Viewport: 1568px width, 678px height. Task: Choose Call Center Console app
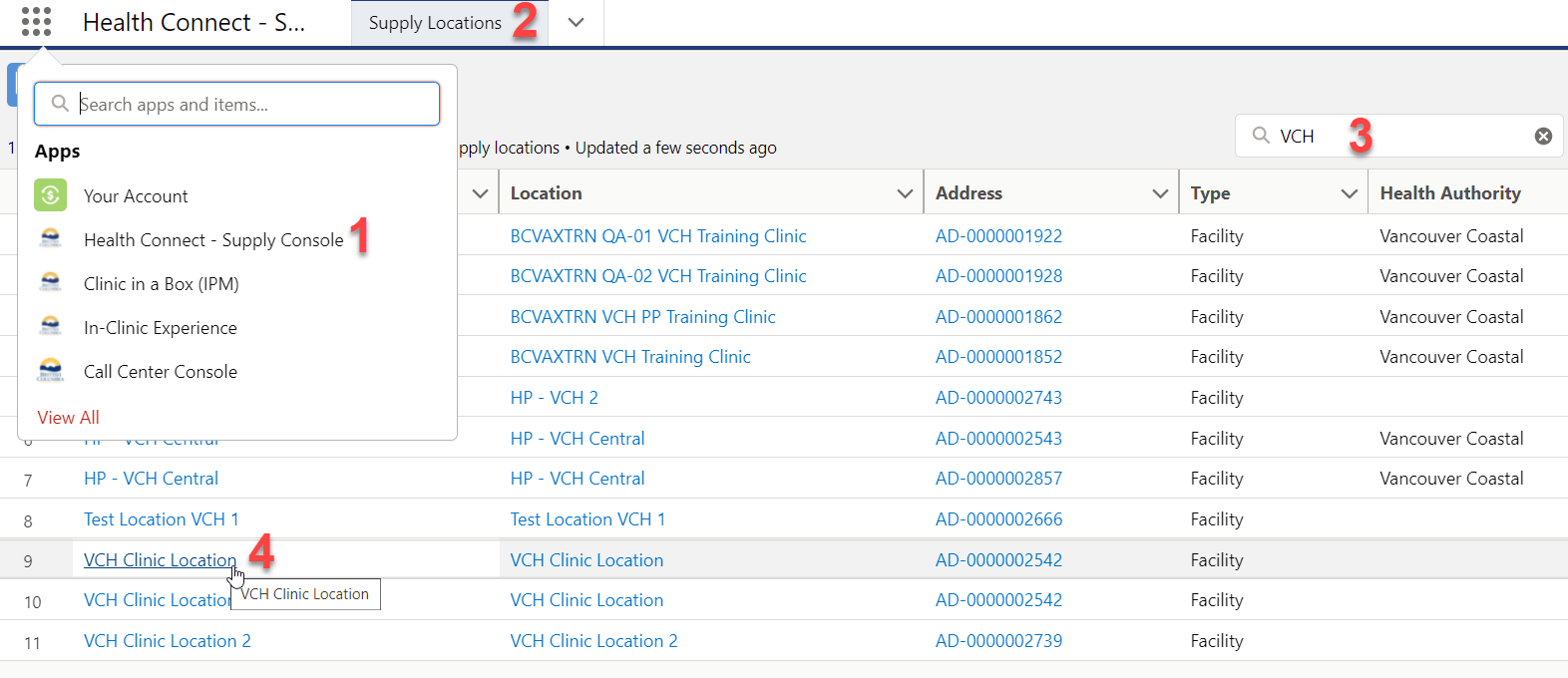(x=161, y=372)
